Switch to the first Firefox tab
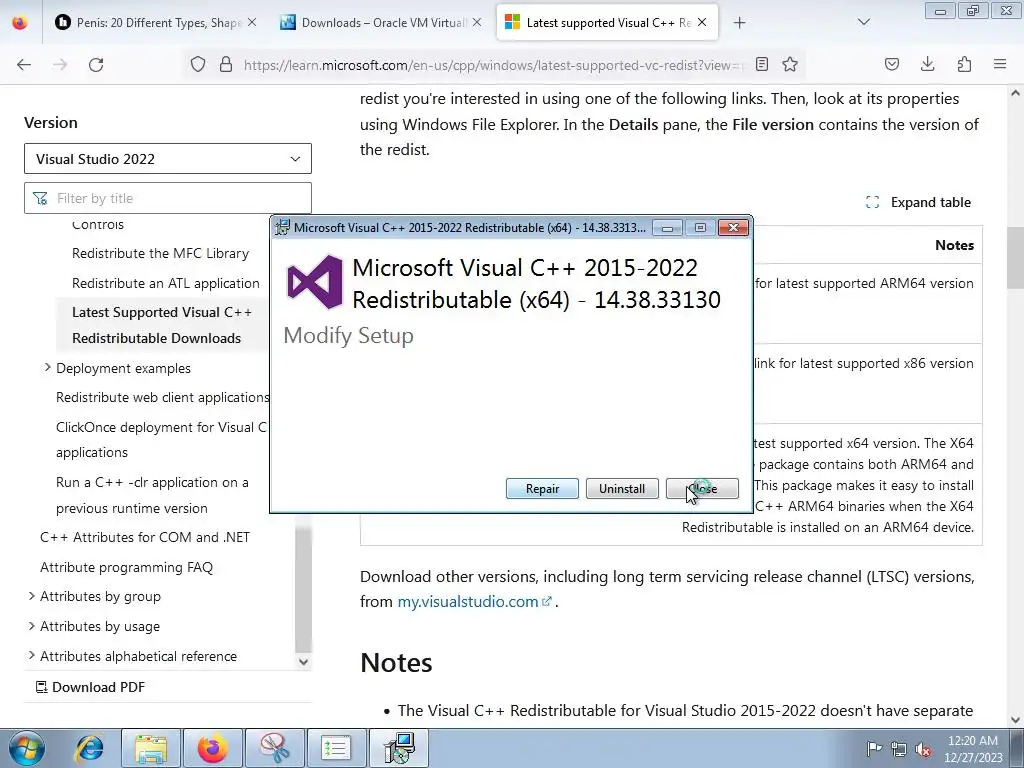 pos(155,22)
